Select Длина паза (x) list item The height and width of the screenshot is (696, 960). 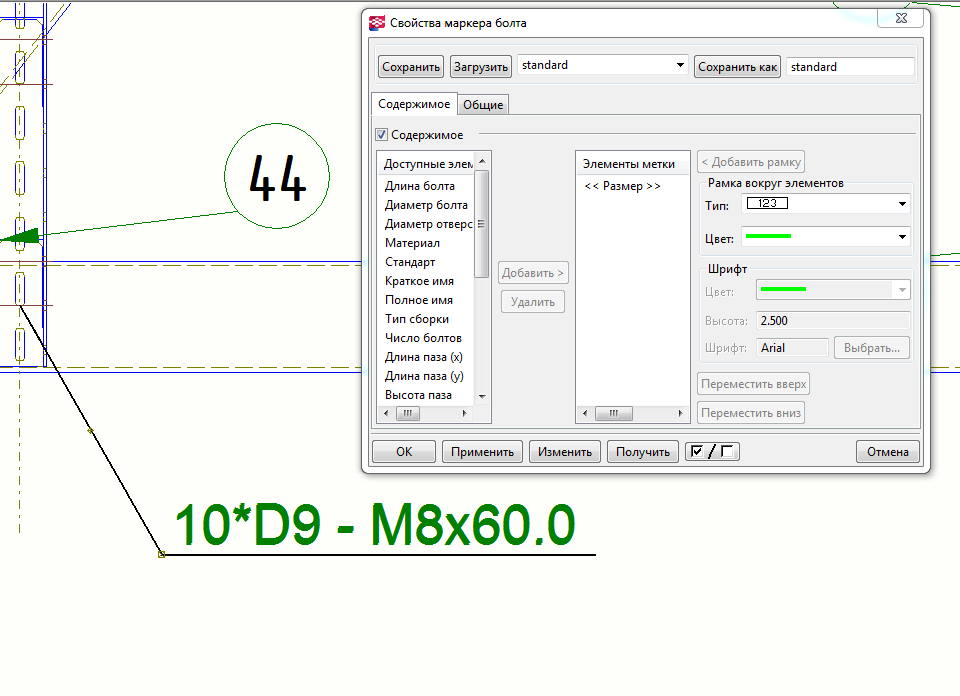click(424, 357)
